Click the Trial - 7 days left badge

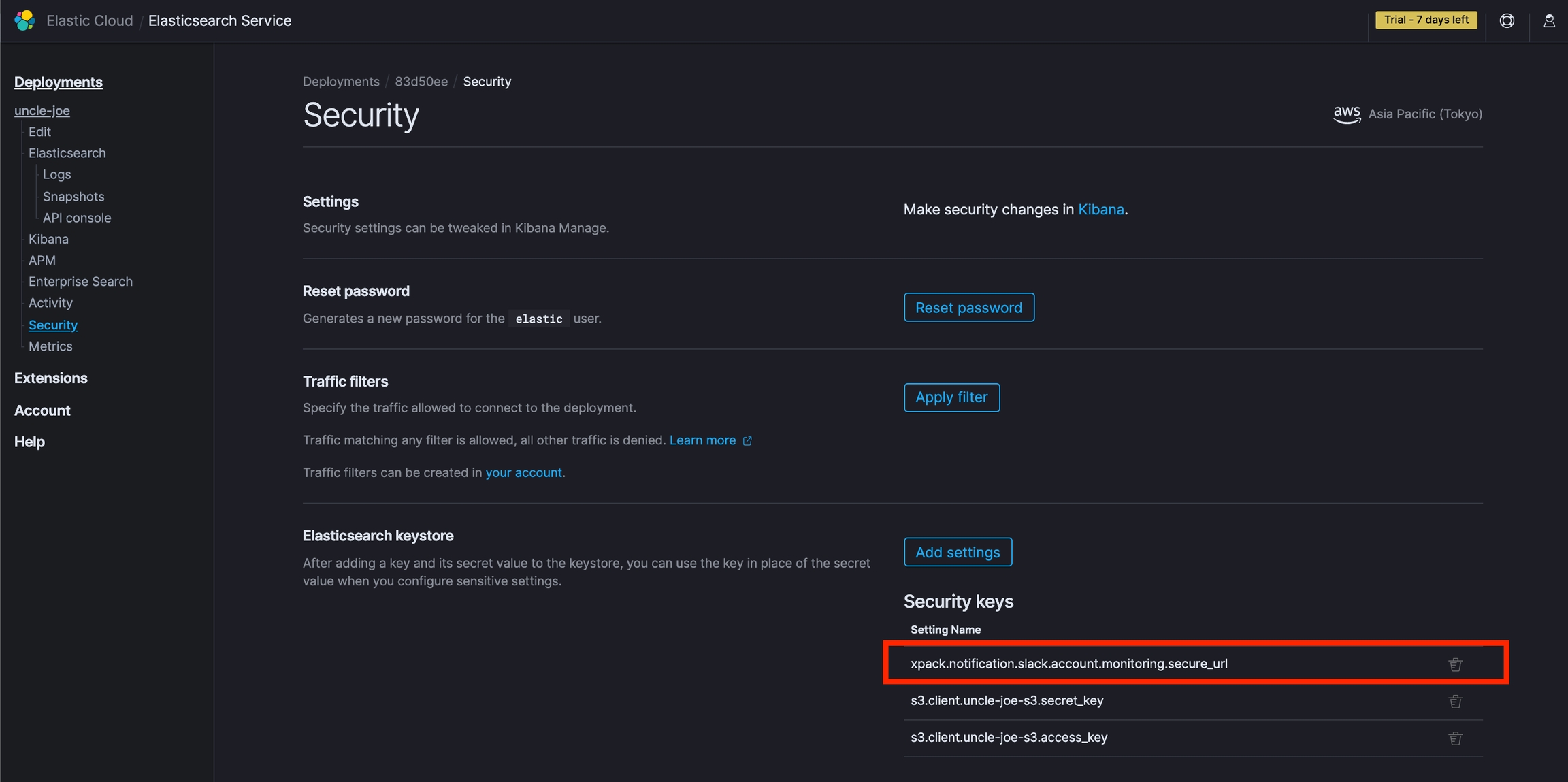coord(1426,20)
